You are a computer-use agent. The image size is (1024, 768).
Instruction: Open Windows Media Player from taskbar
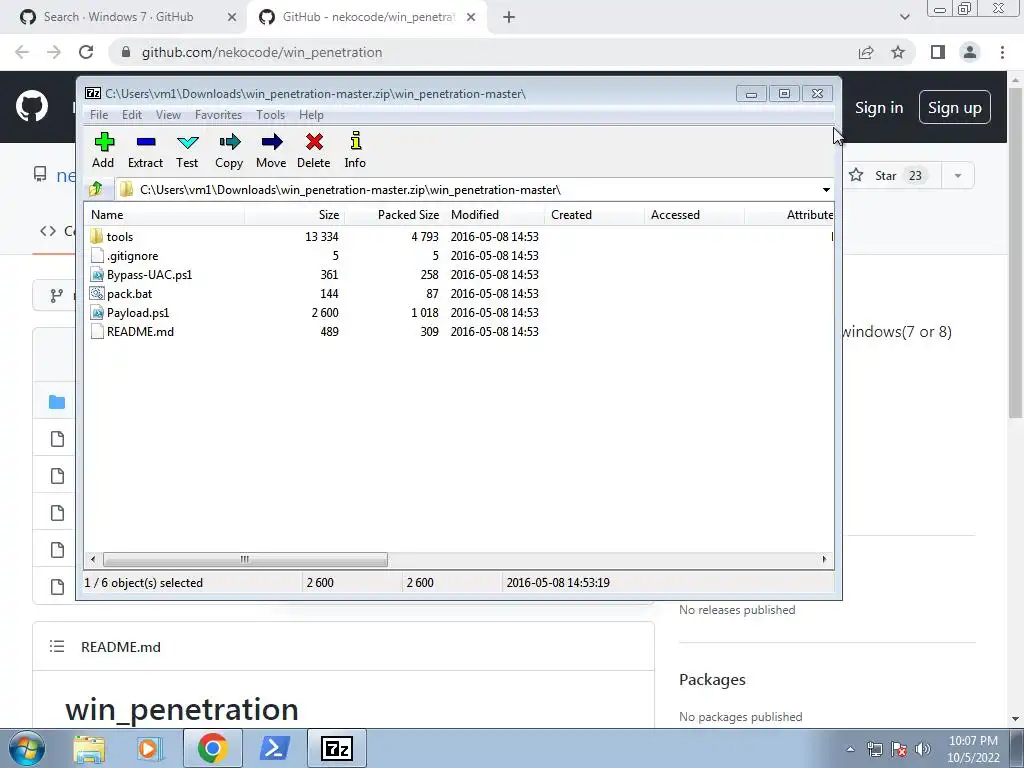[x=150, y=748]
